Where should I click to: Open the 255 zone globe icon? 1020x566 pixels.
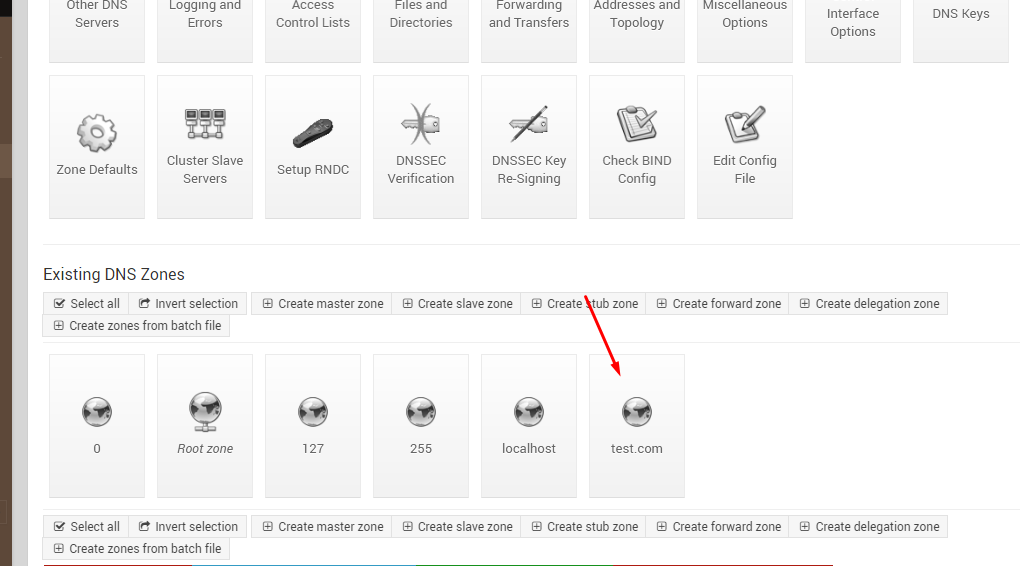421,412
